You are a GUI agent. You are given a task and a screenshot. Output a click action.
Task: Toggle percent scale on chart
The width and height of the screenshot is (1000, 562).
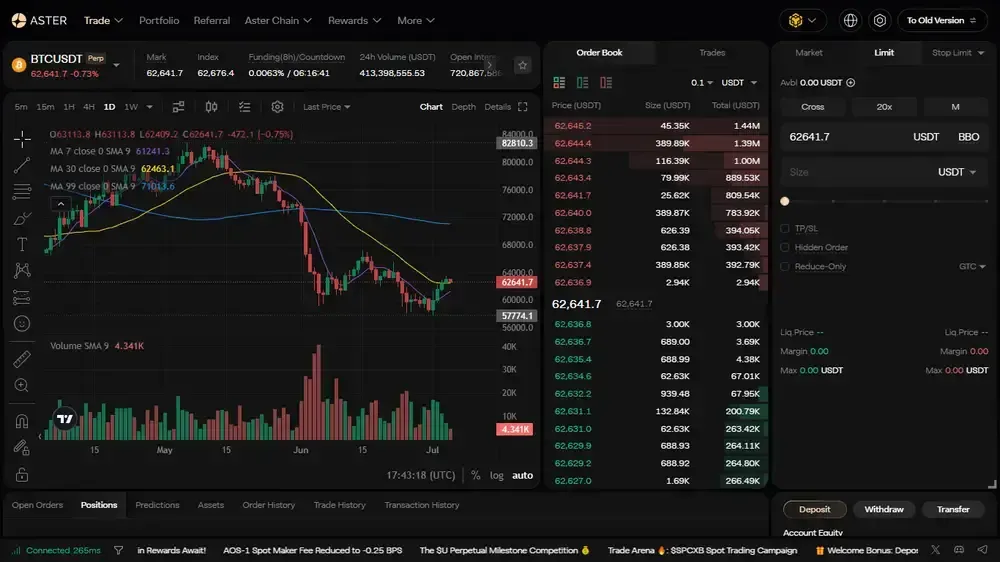click(475, 475)
